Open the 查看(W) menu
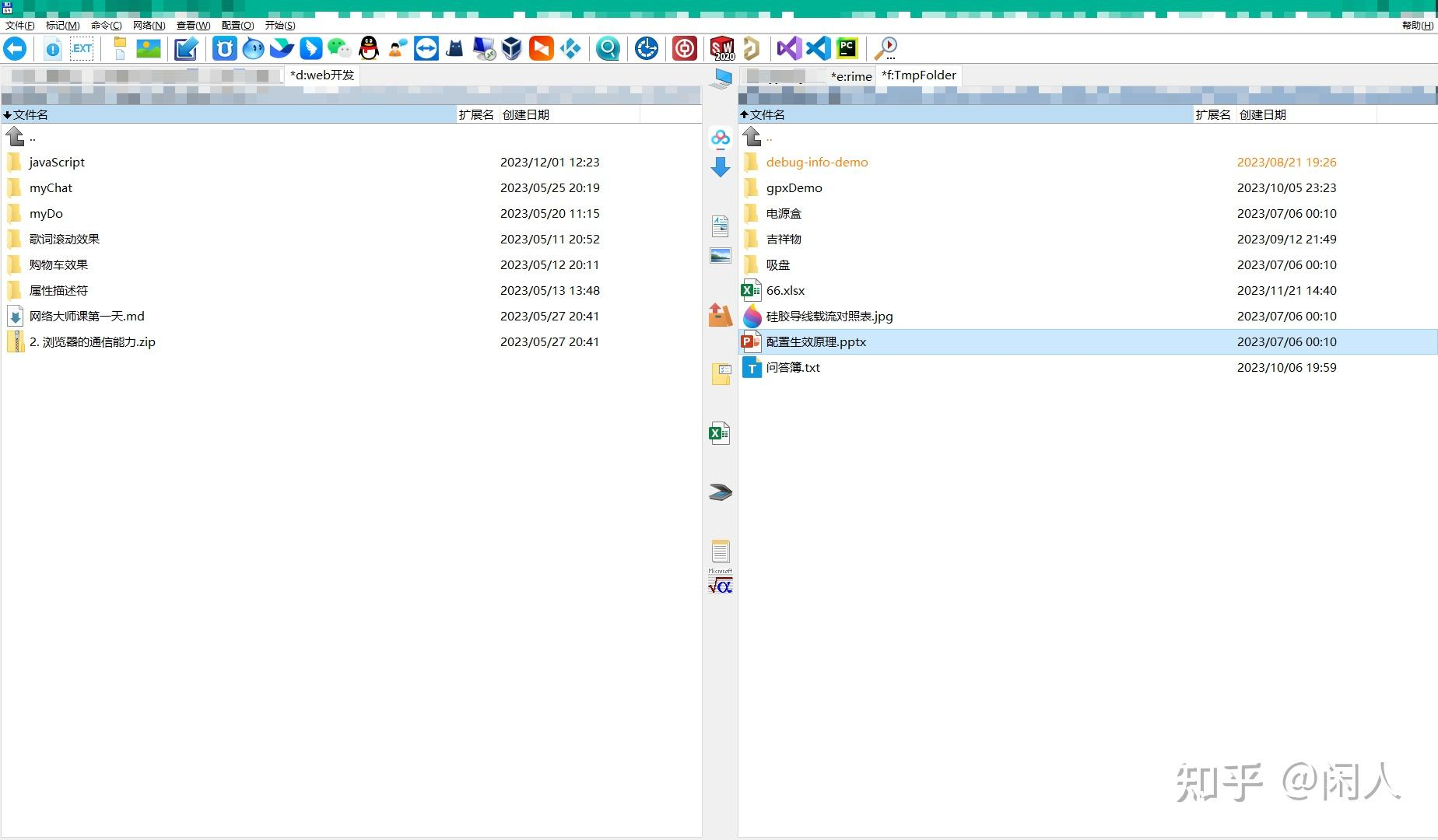The image size is (1438, 840). 194,26
